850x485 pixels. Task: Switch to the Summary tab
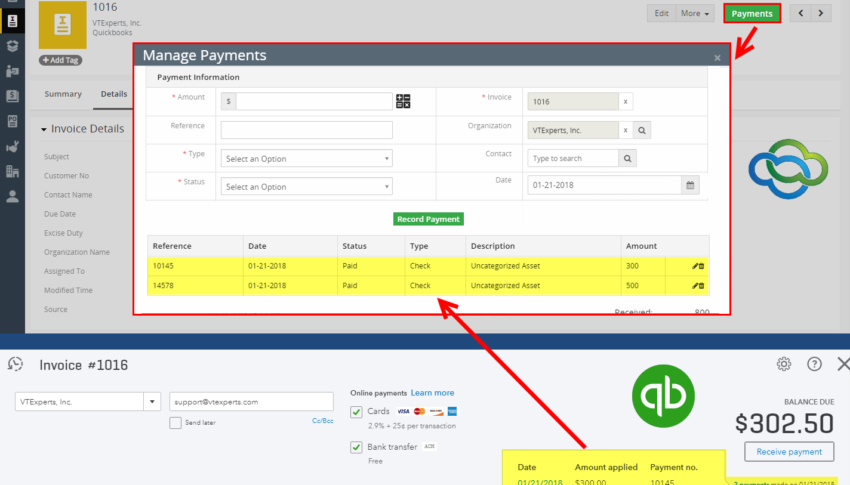click(x=63, y=94)
